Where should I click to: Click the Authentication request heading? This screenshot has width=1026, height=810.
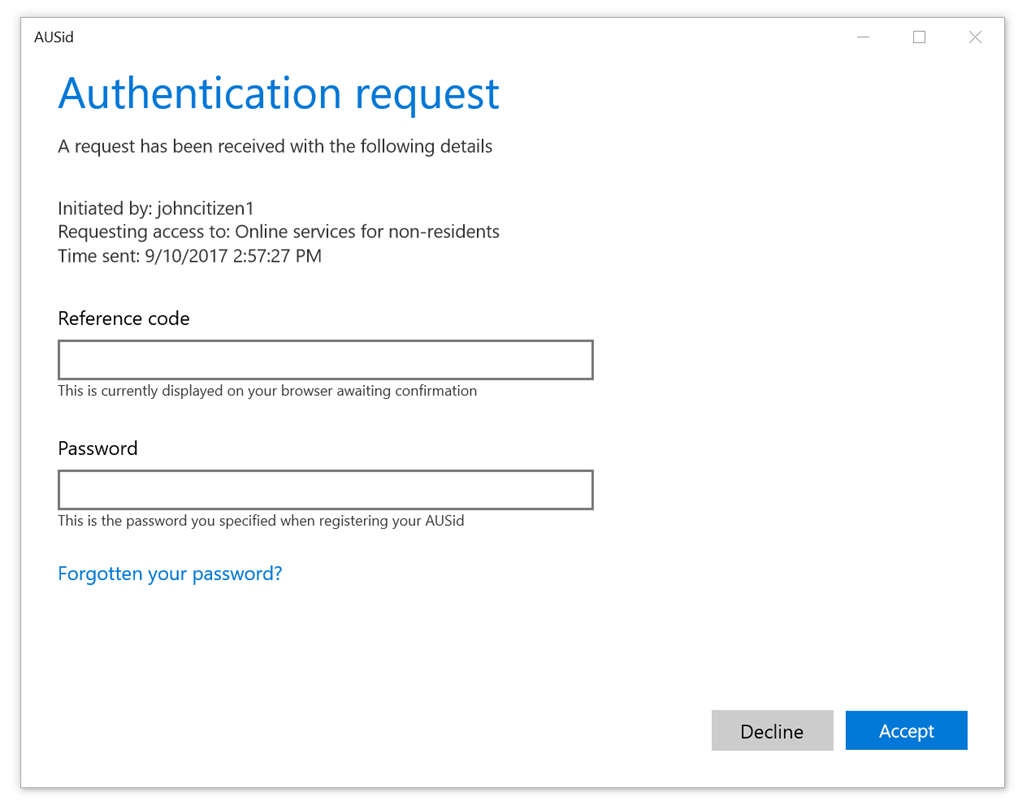pyautogui.click(x=278, y=94)
